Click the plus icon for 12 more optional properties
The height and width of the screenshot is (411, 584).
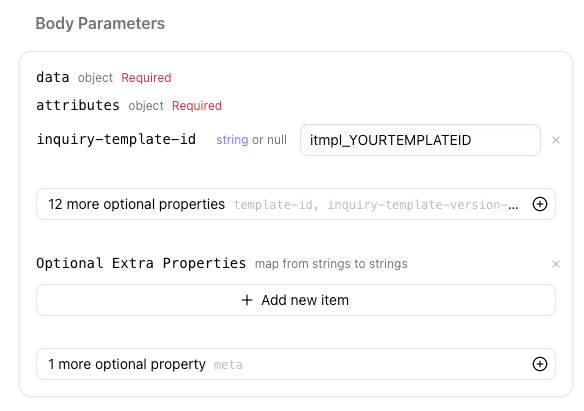(x=540, y=204)
